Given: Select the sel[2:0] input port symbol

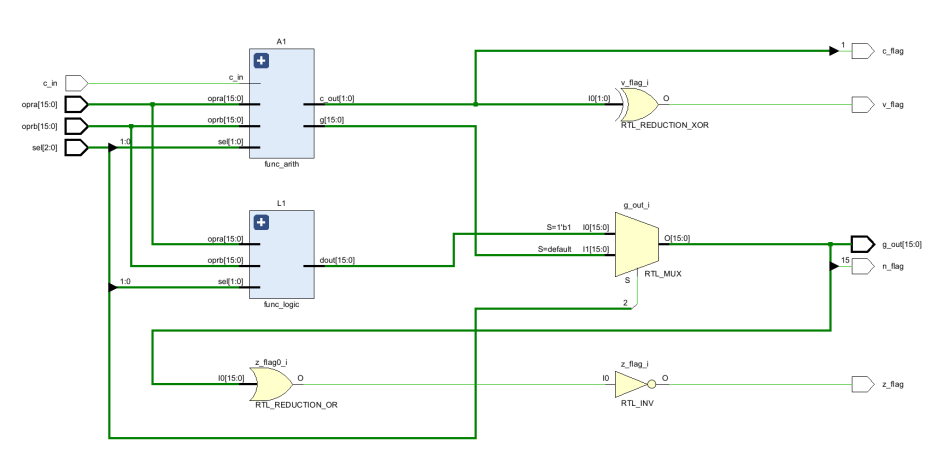Looking at the screenshot, I should coord(76,147).
